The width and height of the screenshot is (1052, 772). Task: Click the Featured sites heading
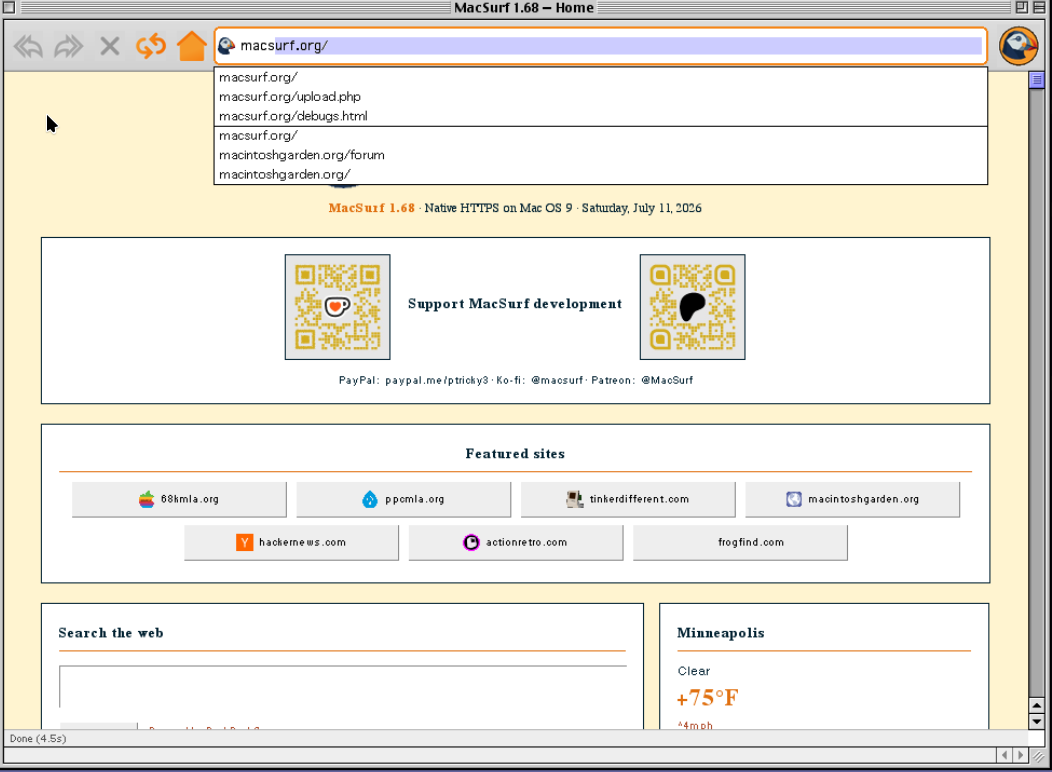[x=515, y=454]
